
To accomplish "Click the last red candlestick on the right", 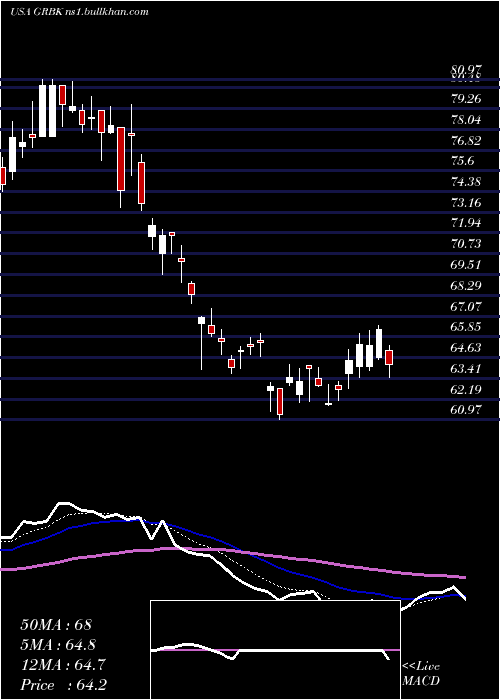I will coord(389,358).
